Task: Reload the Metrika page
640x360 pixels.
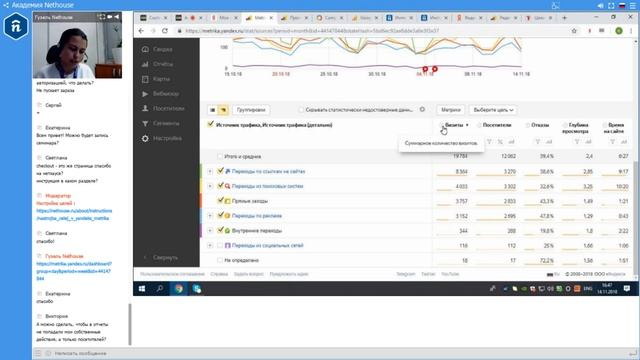Action: point(165,31)
